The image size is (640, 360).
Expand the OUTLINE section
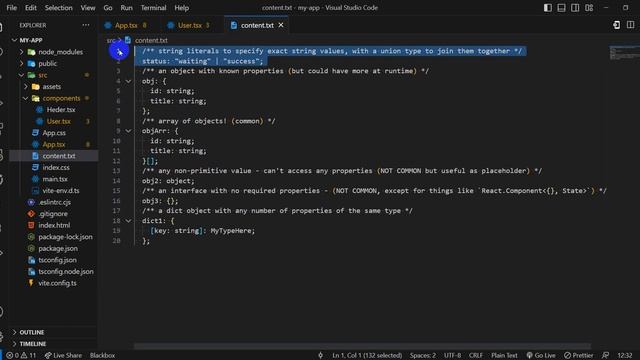(x=15, y=332)
